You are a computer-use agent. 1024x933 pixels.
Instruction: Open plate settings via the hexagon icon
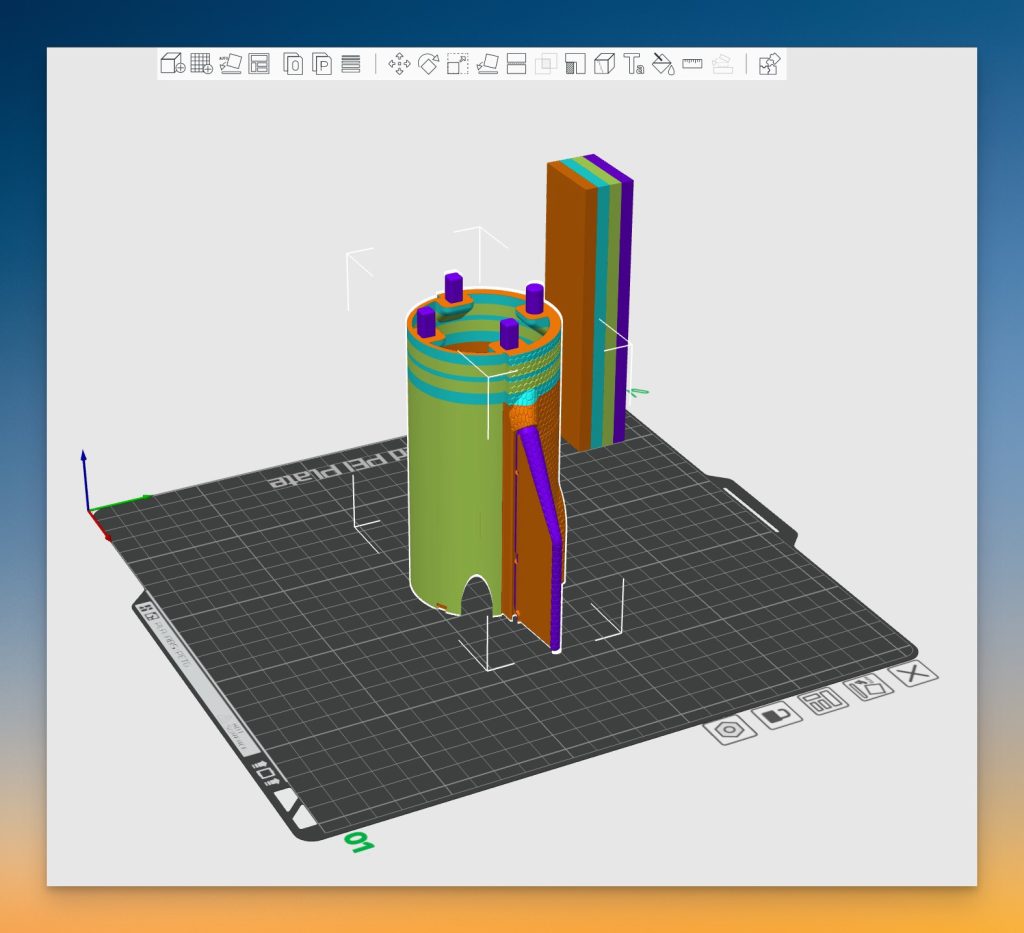tap(730, 730)
